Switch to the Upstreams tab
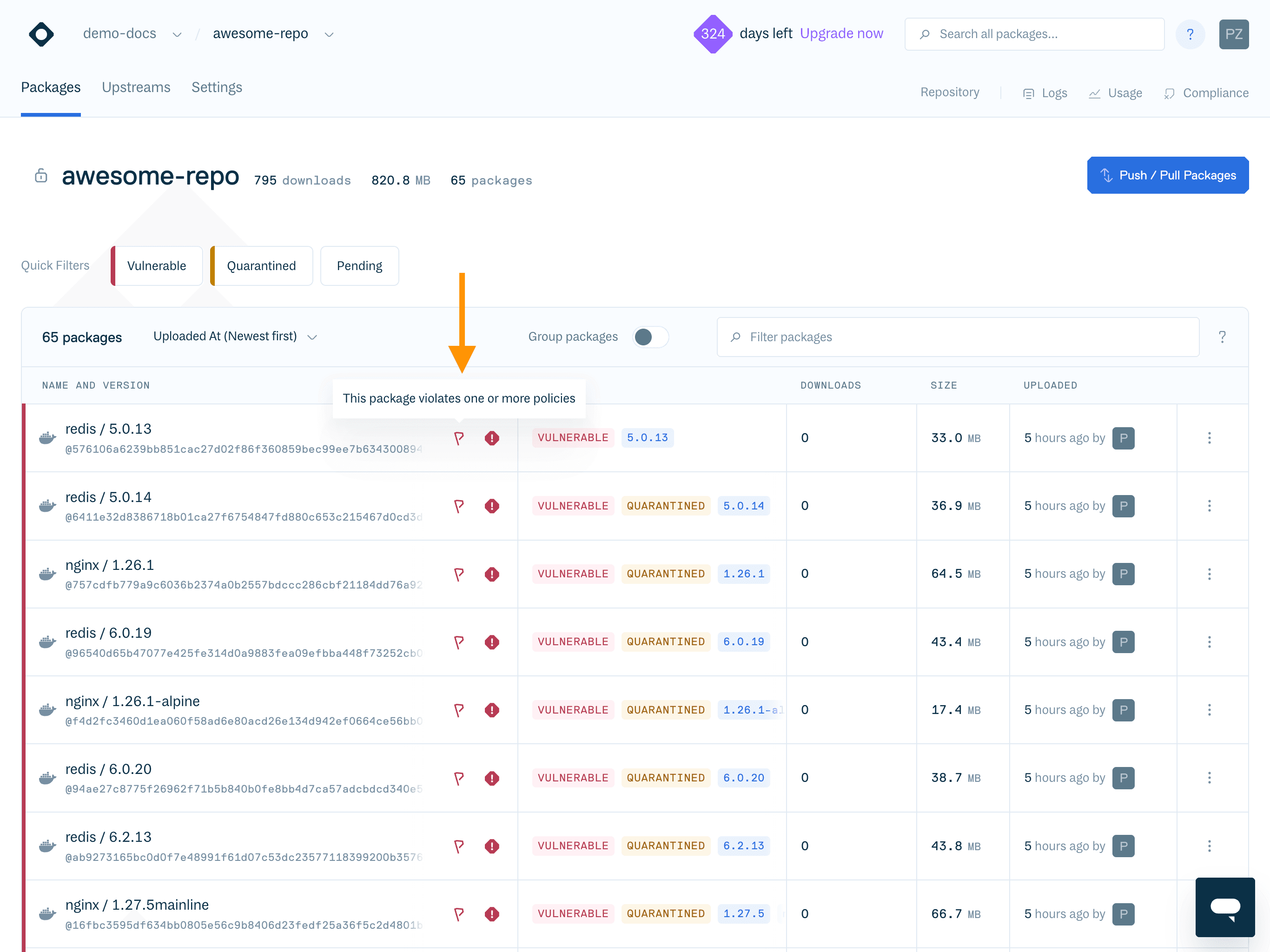 point(136,87)
